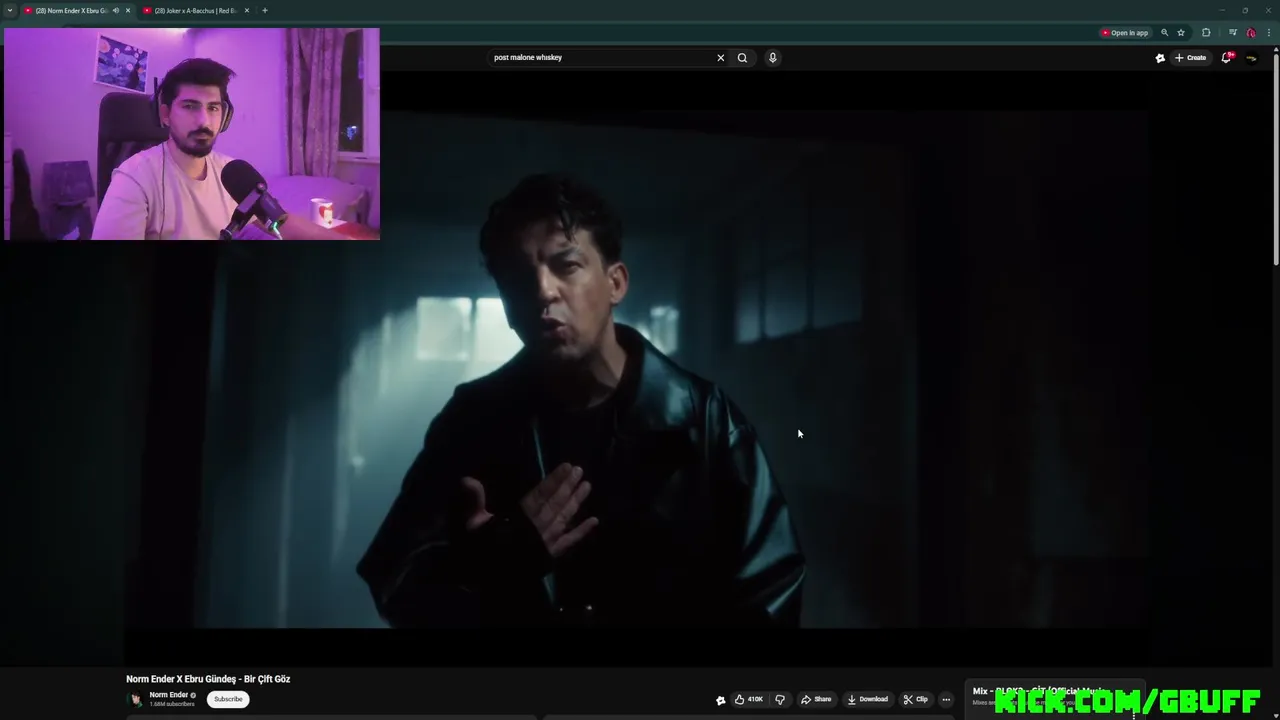Click the Open in app button

(1125, 33)
